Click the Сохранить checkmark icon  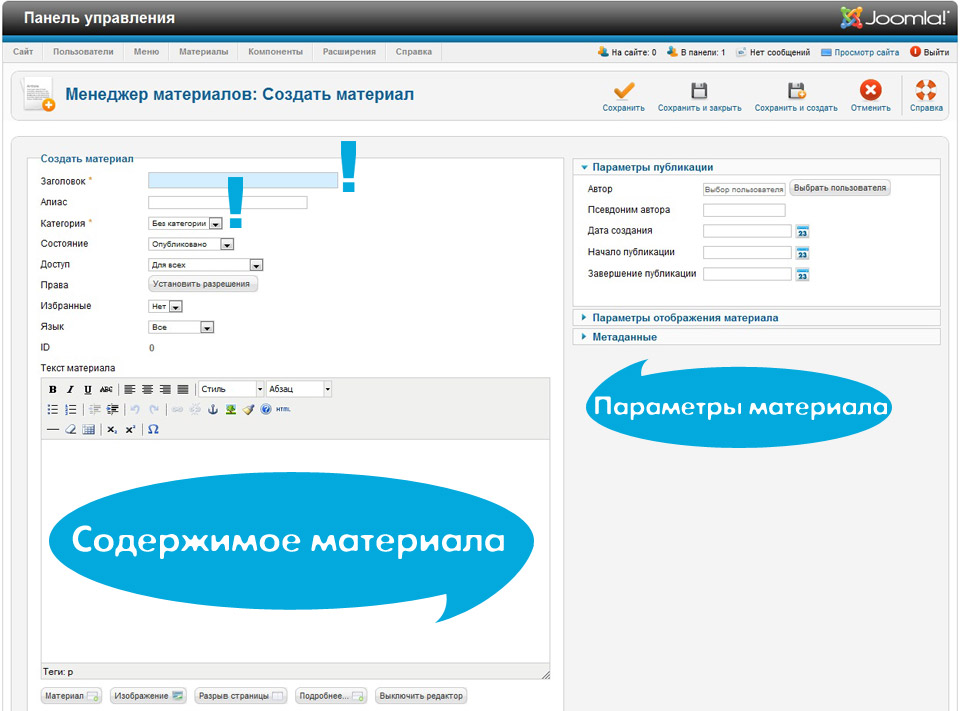pyautogui.click(x=623, y=91)
